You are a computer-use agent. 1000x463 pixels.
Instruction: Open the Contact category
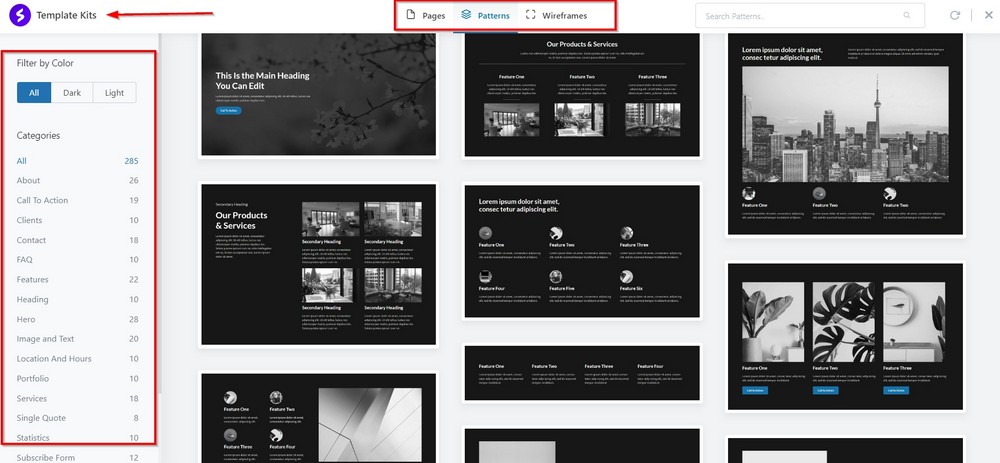point(77,240)
